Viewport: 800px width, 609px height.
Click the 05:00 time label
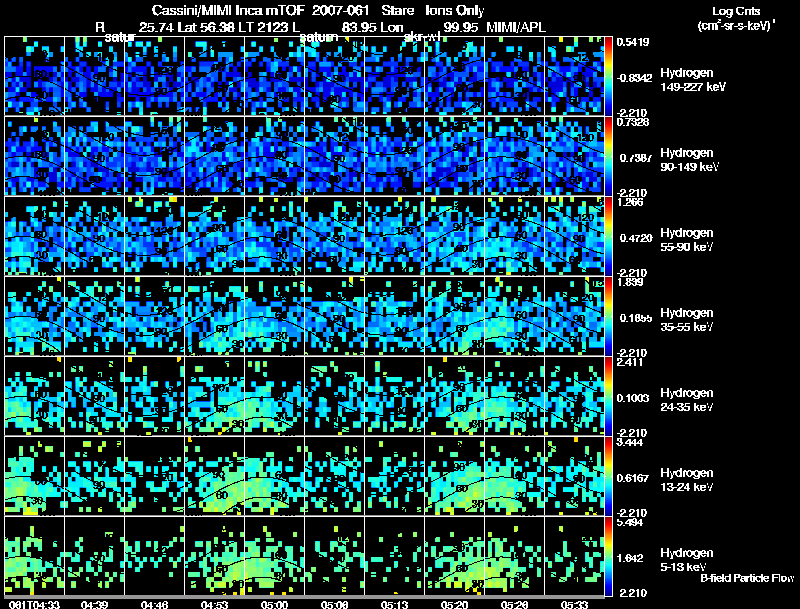pos(274,605)
